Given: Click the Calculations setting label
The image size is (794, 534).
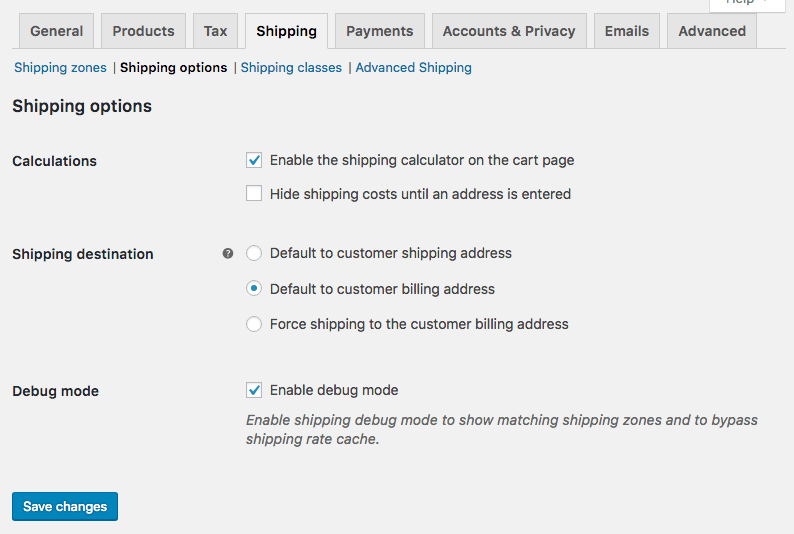Looking at the screenshot, I should coord(54,161).
